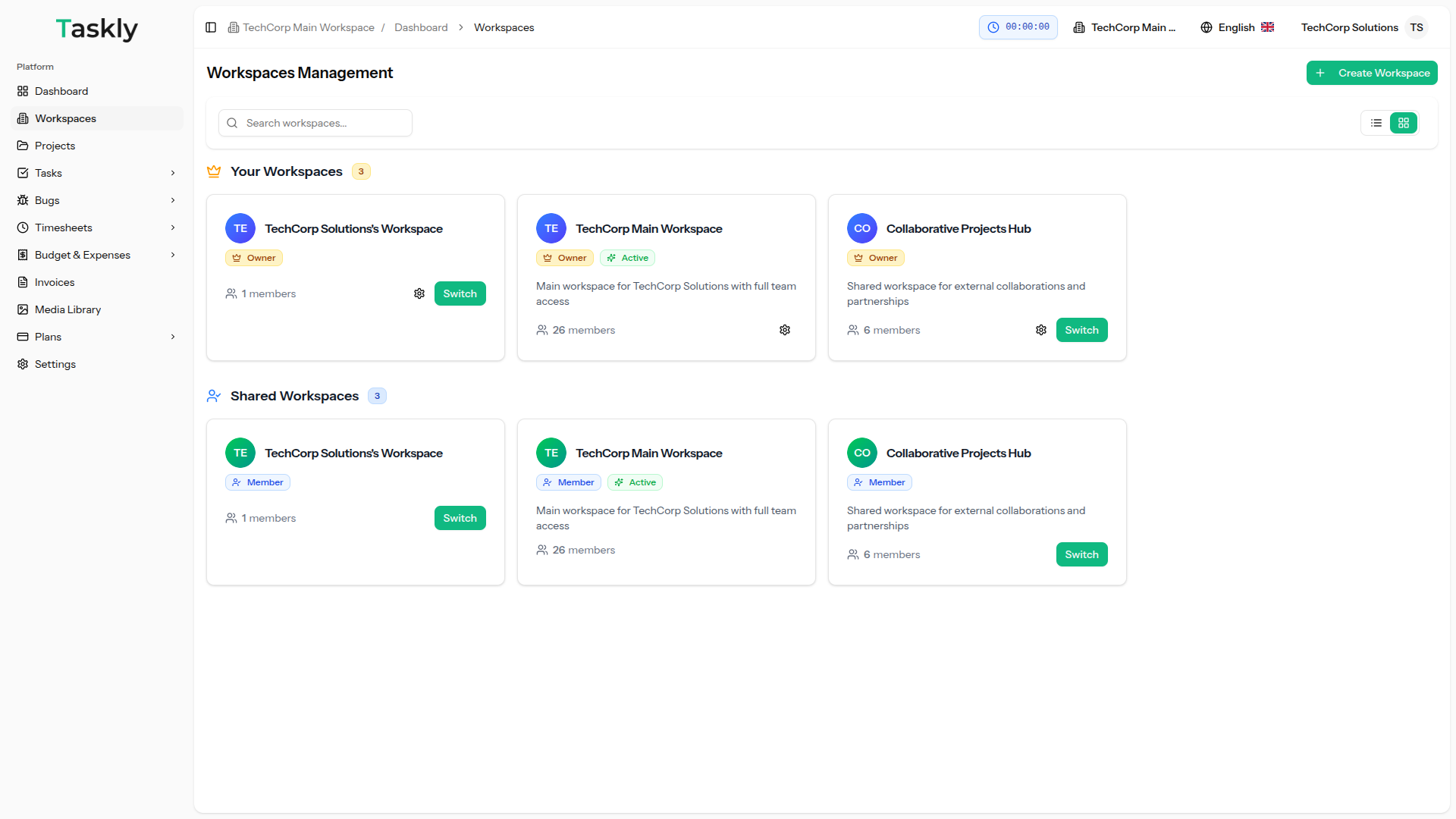The image size is (1456, 819).
Task: Open Media Library from sidebar
Action: tap(67, 309)
